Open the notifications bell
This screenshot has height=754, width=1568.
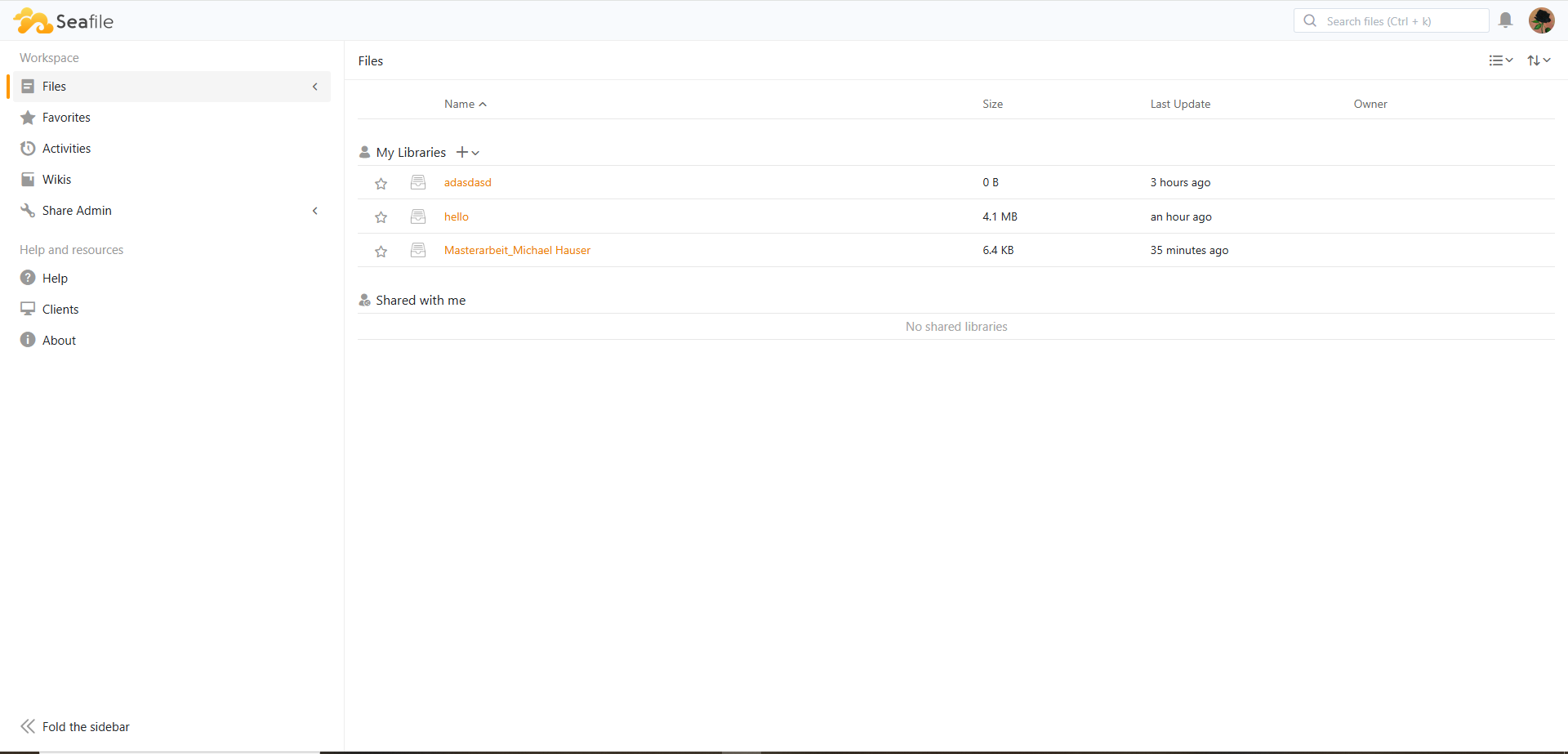pos(1506,20)
